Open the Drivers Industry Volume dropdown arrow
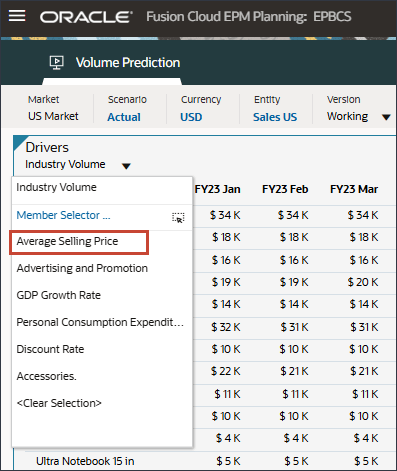 click(x=126, y=166)
